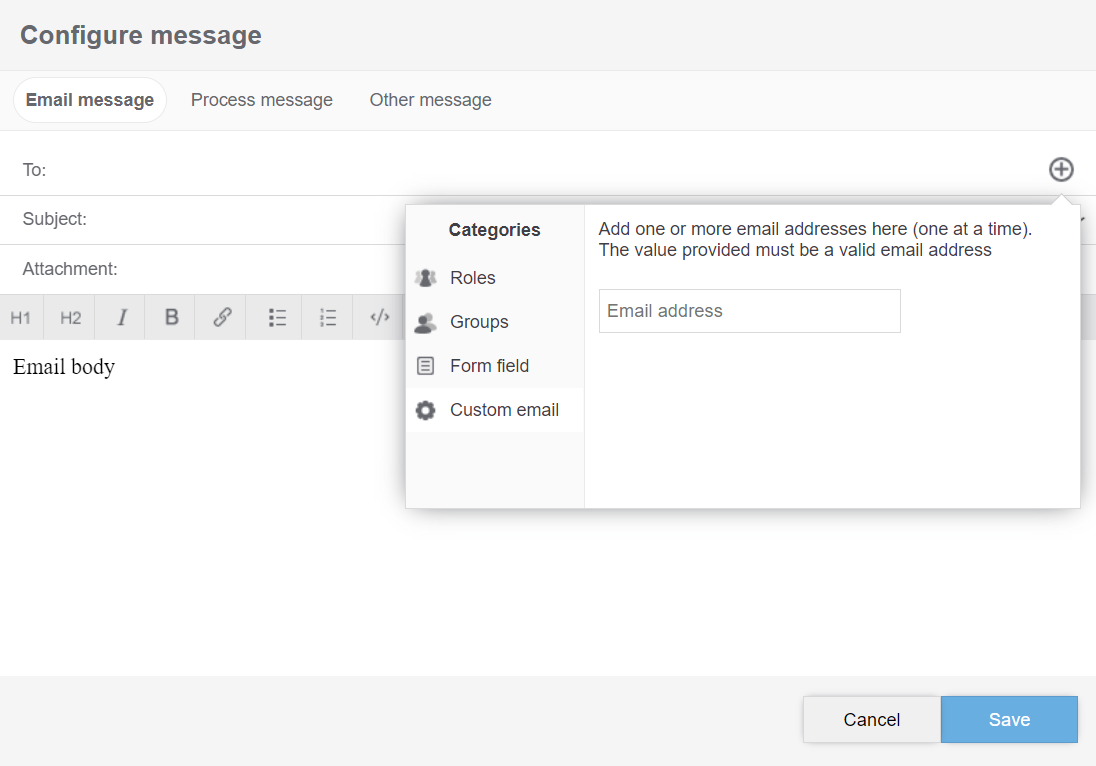Click the add recipient plus icon
The width and height of the screenshot is (1096, 766).
pyautogui.click(x=1061, y=169)
